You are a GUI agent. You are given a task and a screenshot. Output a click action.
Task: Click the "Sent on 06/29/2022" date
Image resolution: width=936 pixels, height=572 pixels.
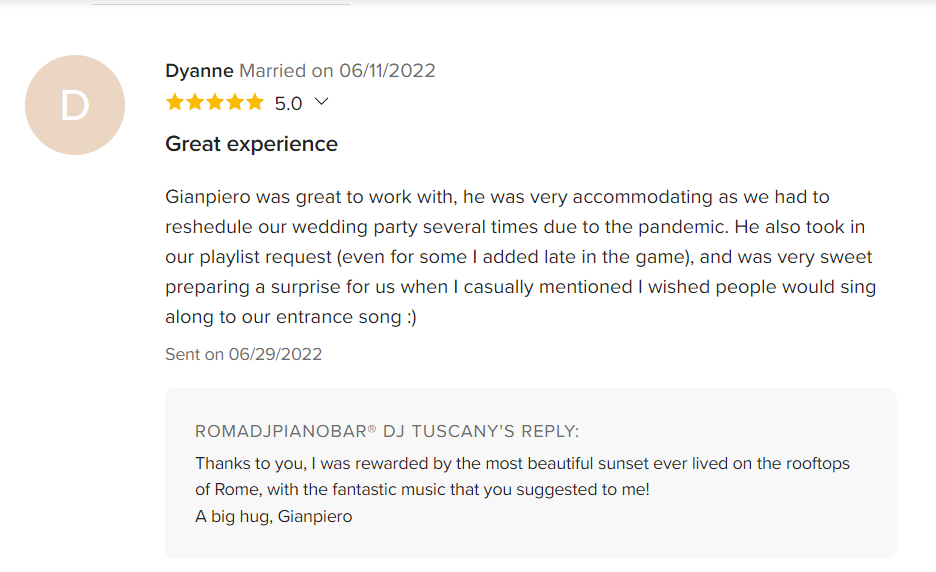(x=243, y=354)
